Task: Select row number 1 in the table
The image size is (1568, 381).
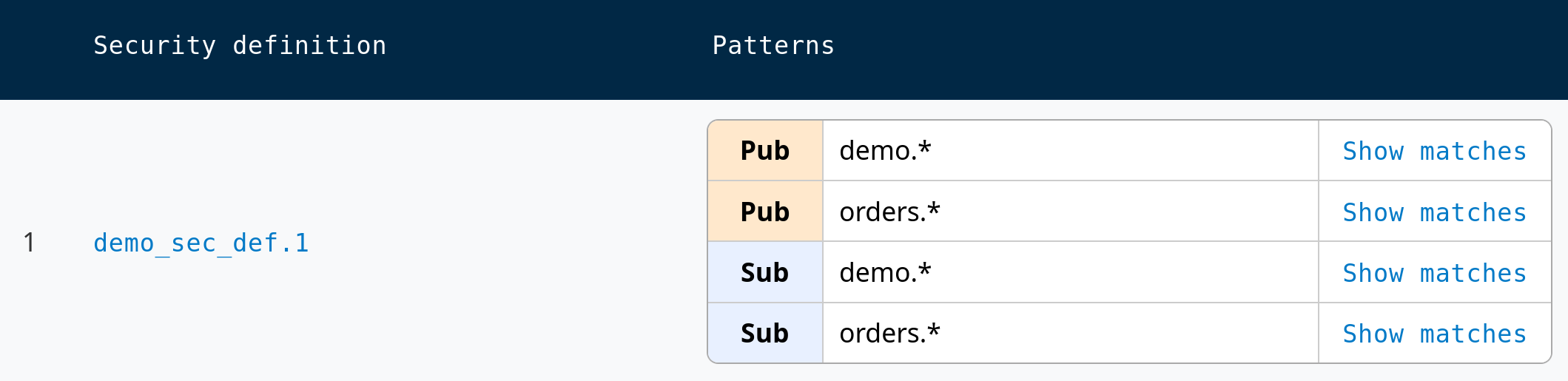Action: pyautogui.click(x=29, y=243)
